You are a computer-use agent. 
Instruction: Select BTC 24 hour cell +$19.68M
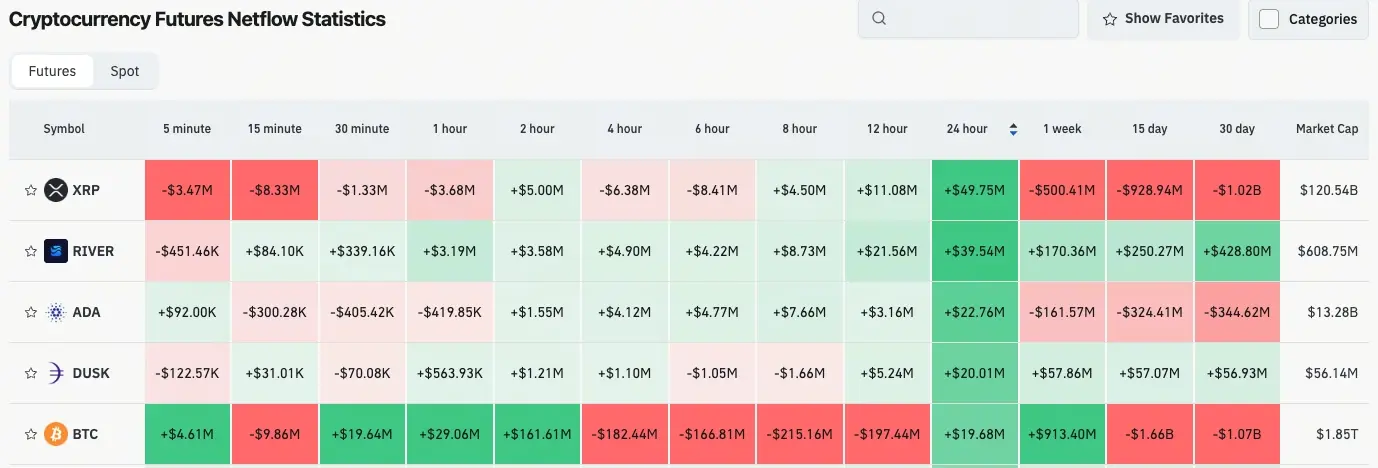975,434
